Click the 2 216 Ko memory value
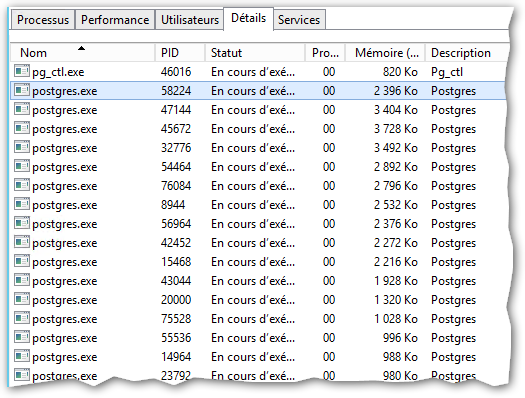 click(396, 262)
